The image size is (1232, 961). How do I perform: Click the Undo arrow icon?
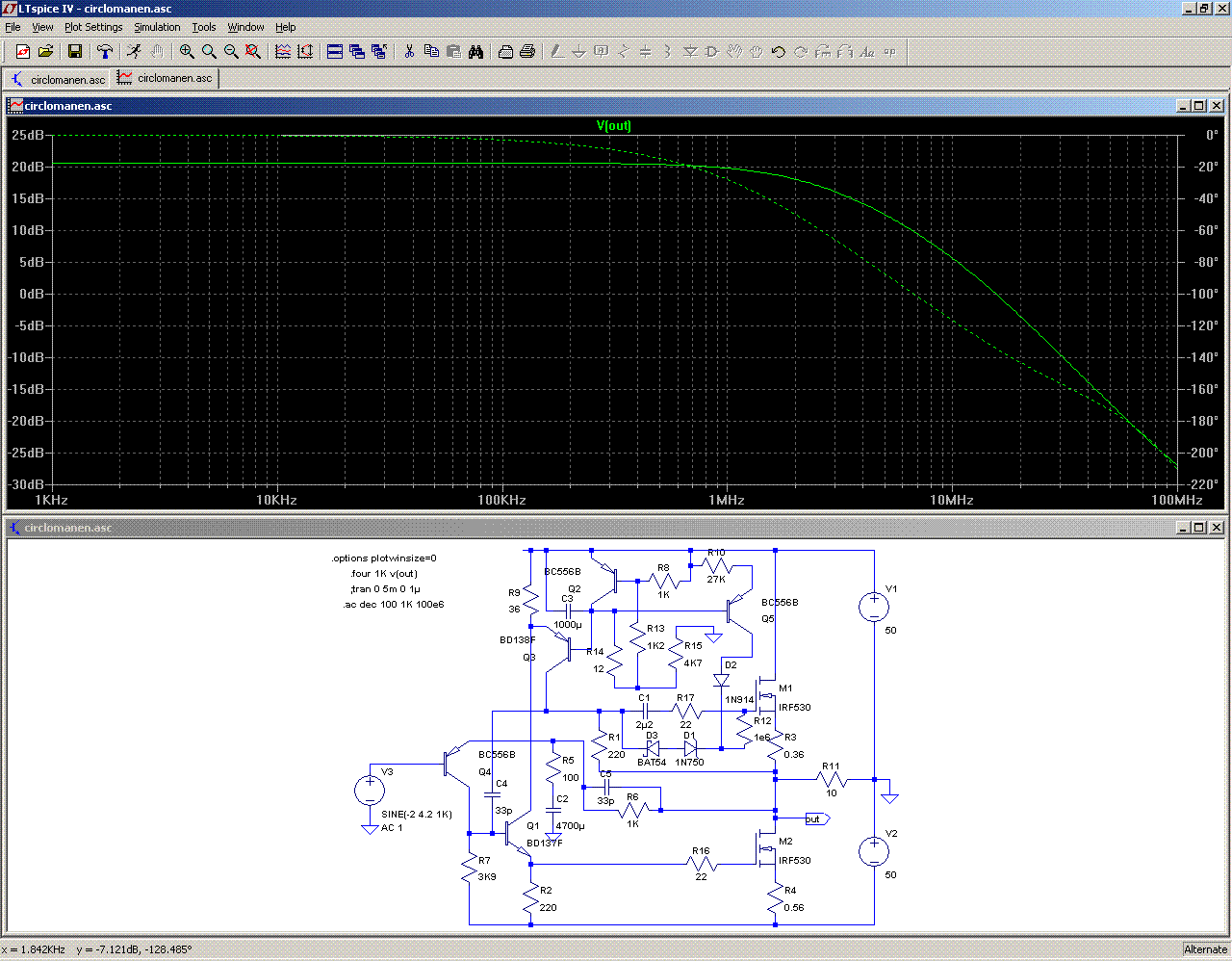[779, 52]
